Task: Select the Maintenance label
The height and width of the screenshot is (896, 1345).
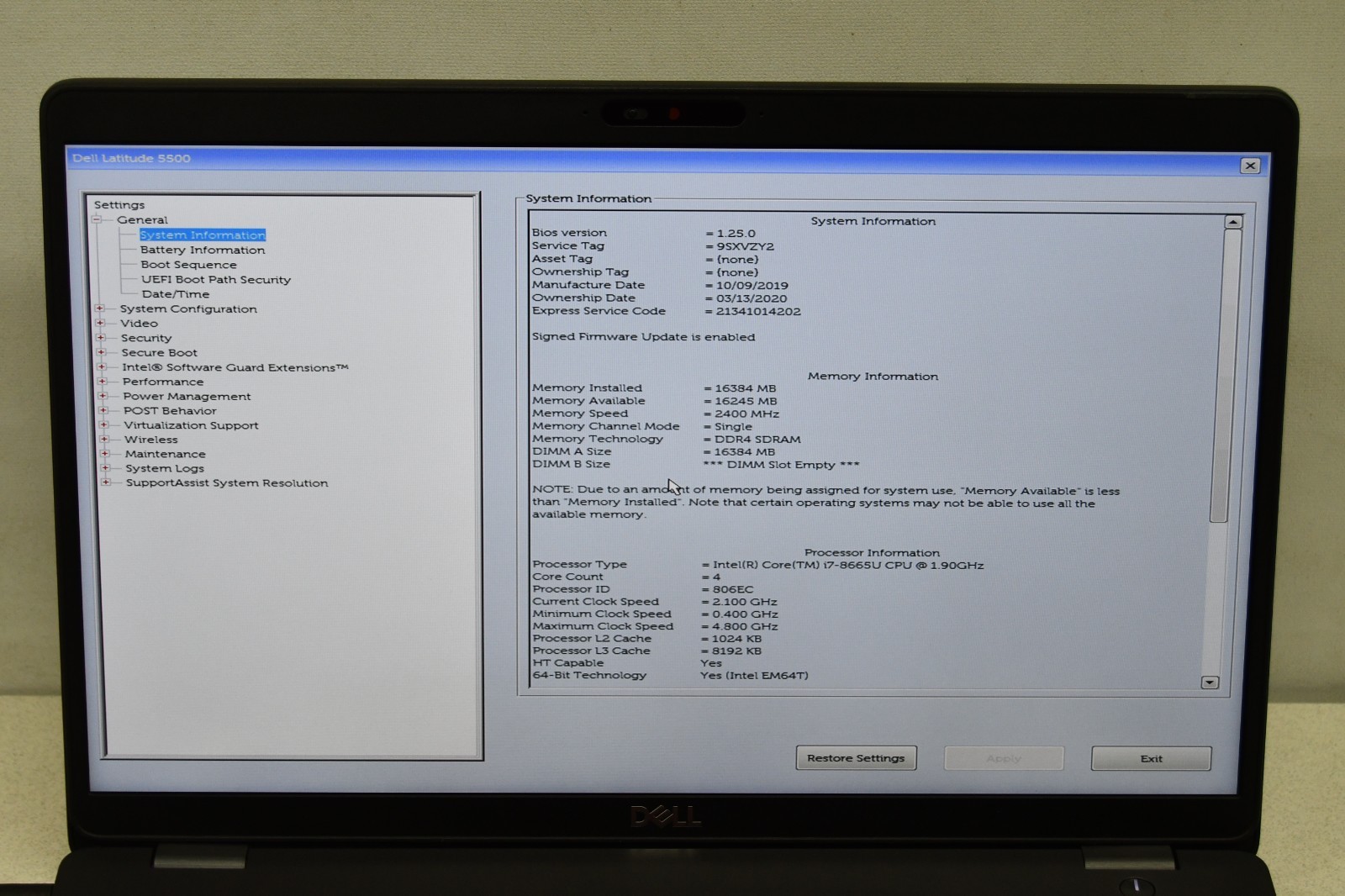Action: point(166,454)
